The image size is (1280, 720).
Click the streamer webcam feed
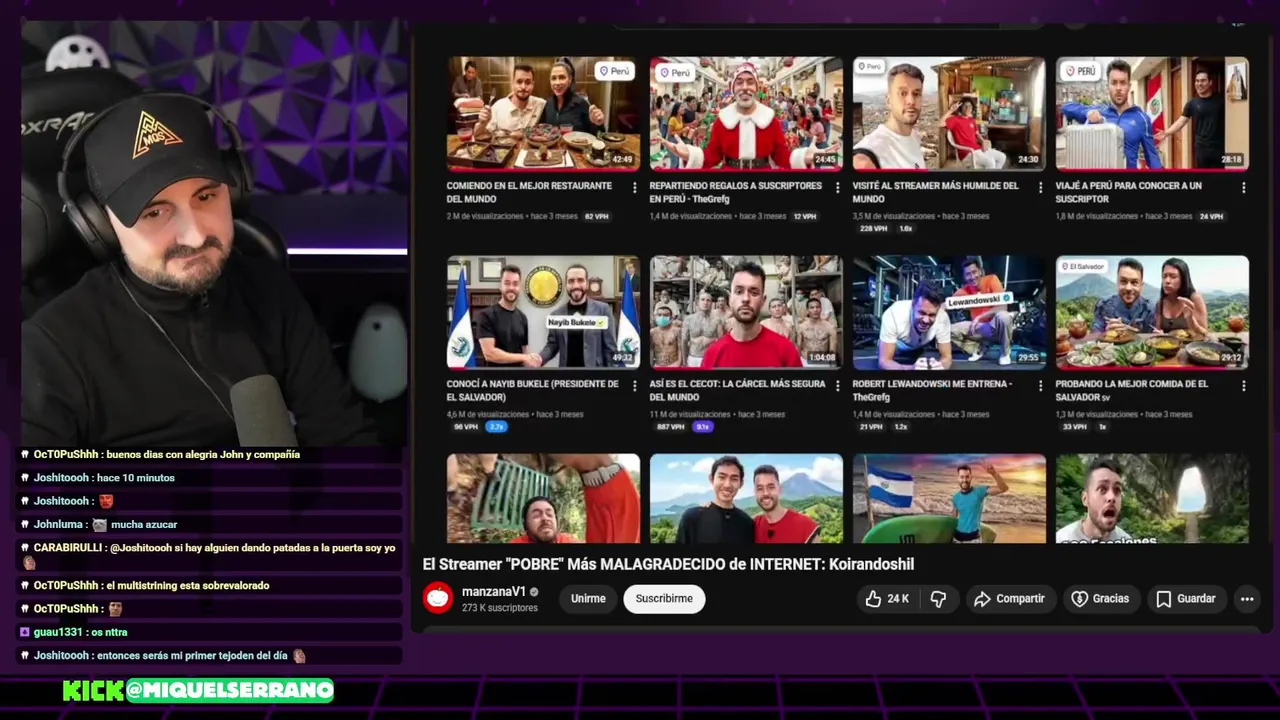point(214,234)
